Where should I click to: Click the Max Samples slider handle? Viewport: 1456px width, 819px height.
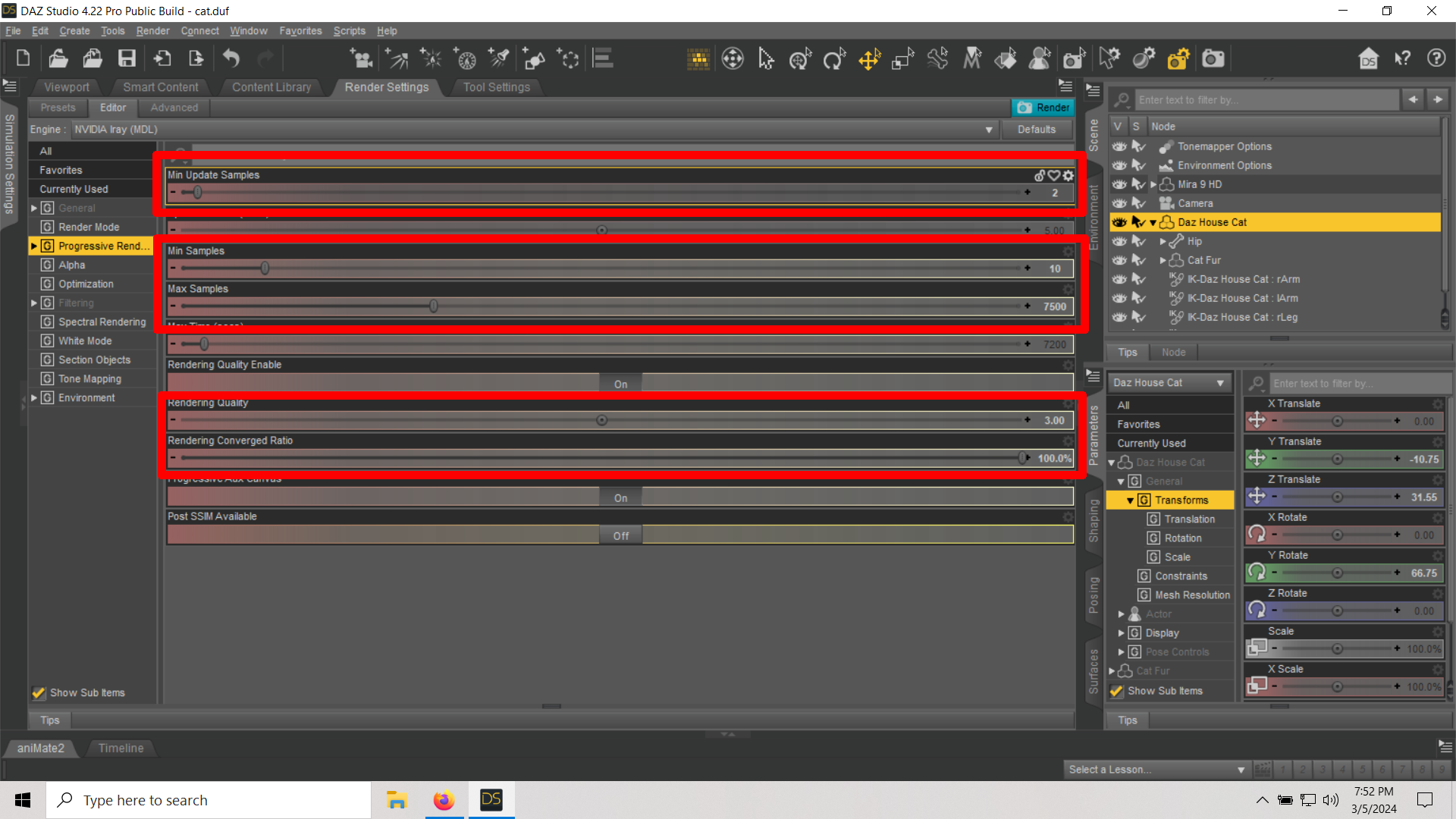click(433, 306)
